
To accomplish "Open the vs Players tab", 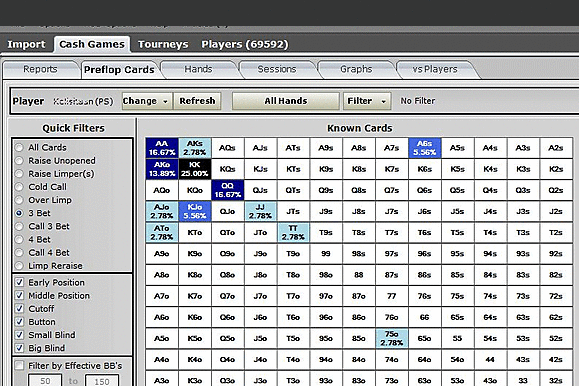I will point(435,69).
